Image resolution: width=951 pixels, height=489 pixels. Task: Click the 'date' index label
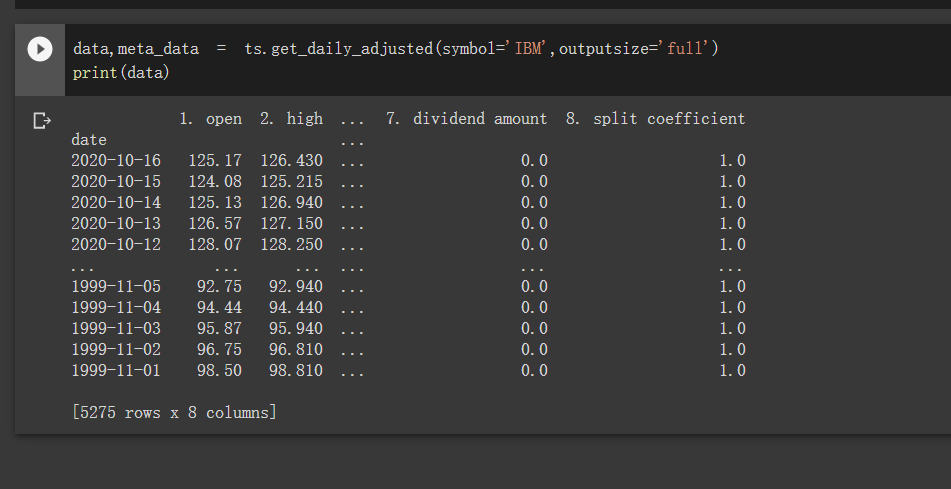[x=89, y=140]
